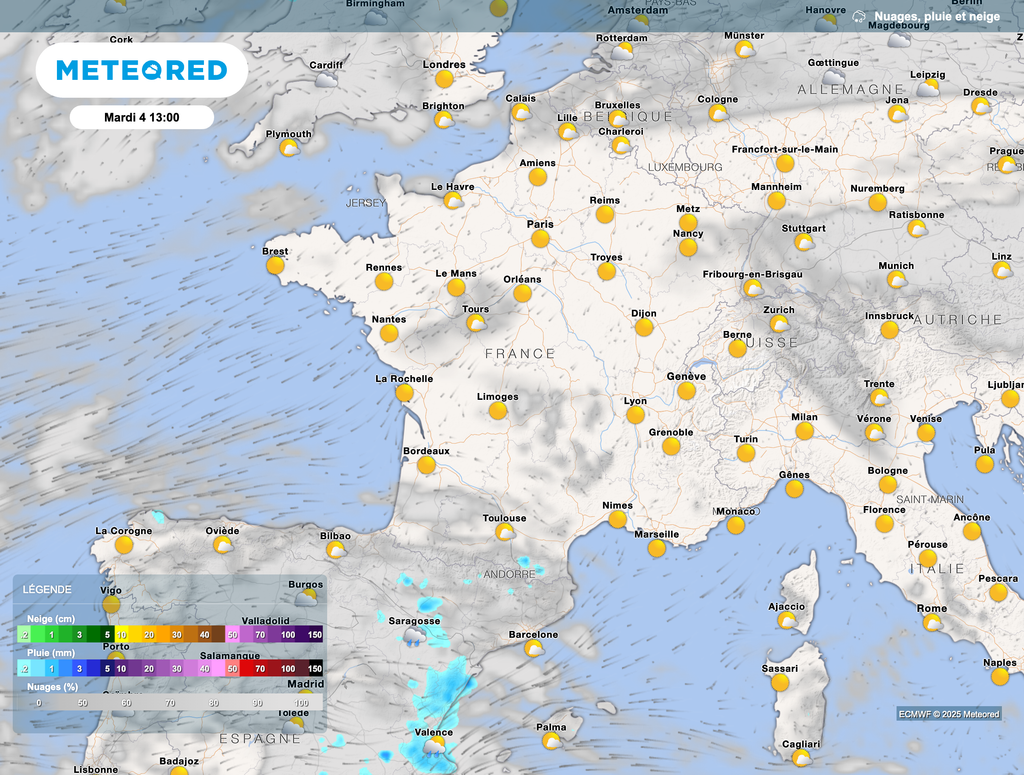Click the rainy weather icon at Valence
1024x775 pixels.
coord(434,747)
